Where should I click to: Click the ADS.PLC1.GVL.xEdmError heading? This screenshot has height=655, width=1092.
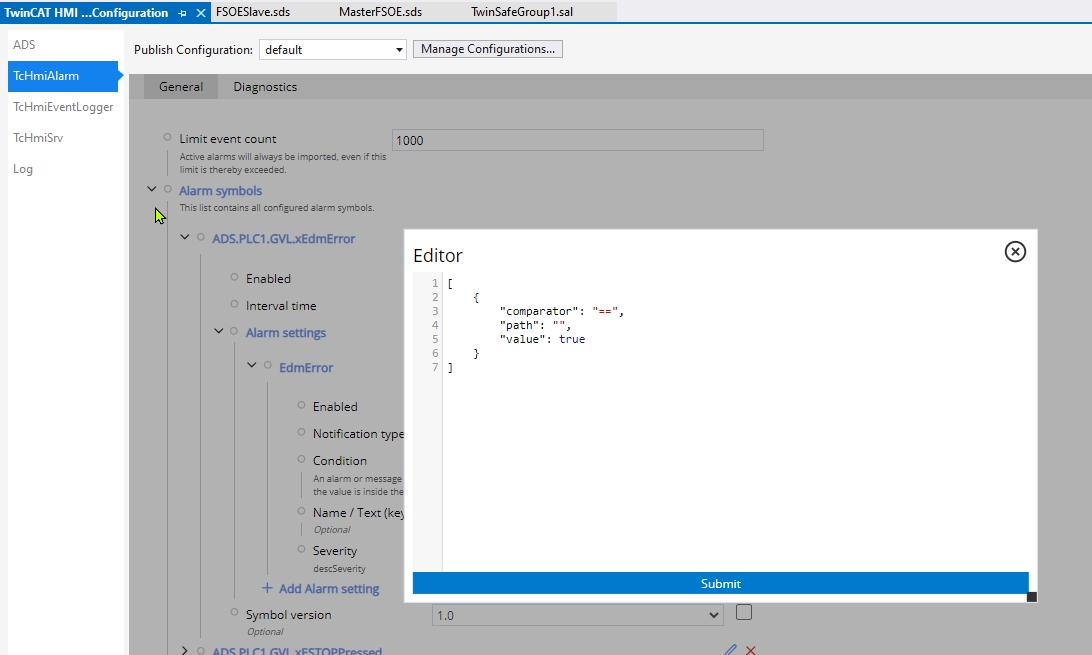[283, 239]
